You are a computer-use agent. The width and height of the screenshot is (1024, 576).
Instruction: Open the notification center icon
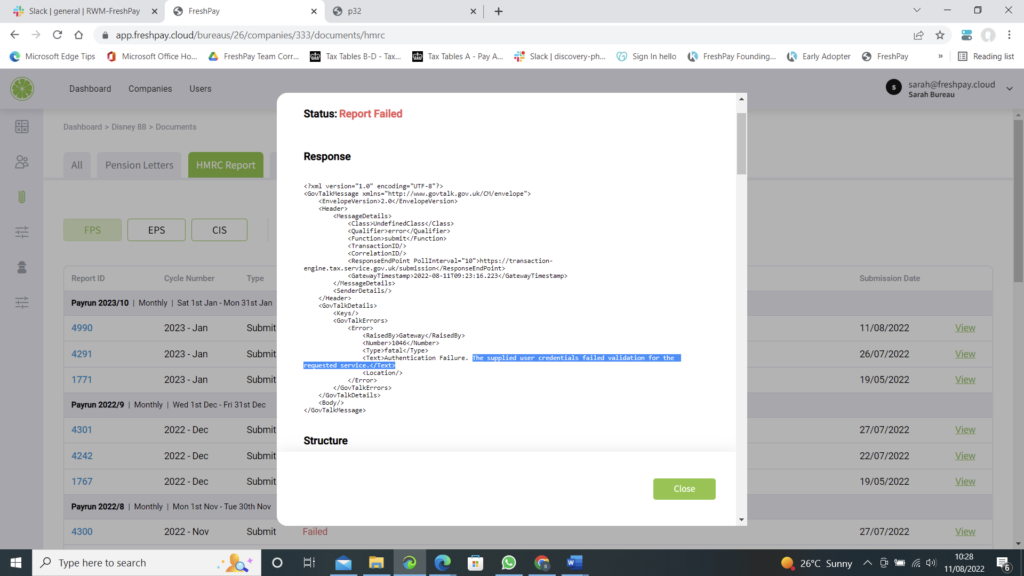click(1004, 563)
